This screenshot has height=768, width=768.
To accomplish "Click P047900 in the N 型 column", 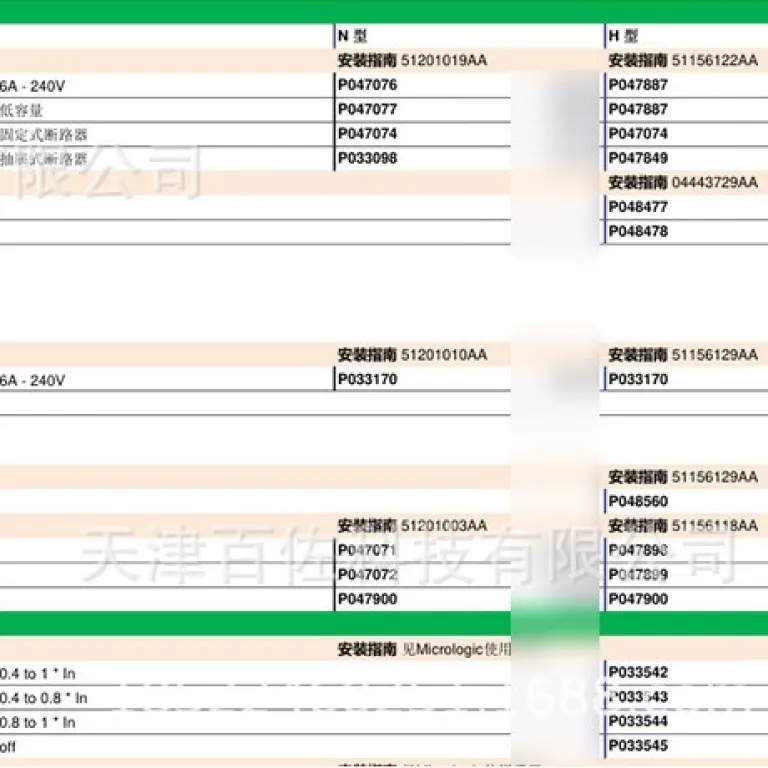I will 367,599.
